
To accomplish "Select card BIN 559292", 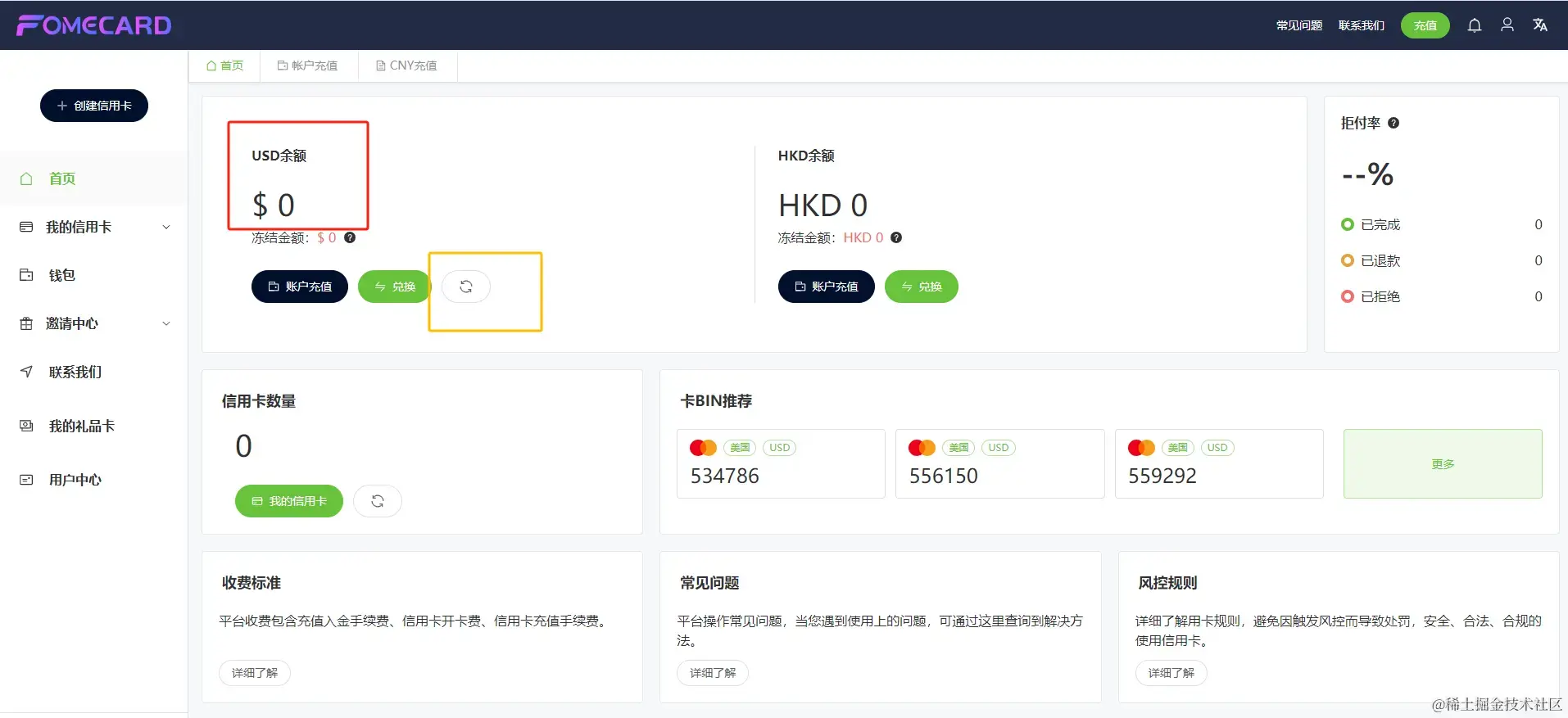I will 1219,464.
